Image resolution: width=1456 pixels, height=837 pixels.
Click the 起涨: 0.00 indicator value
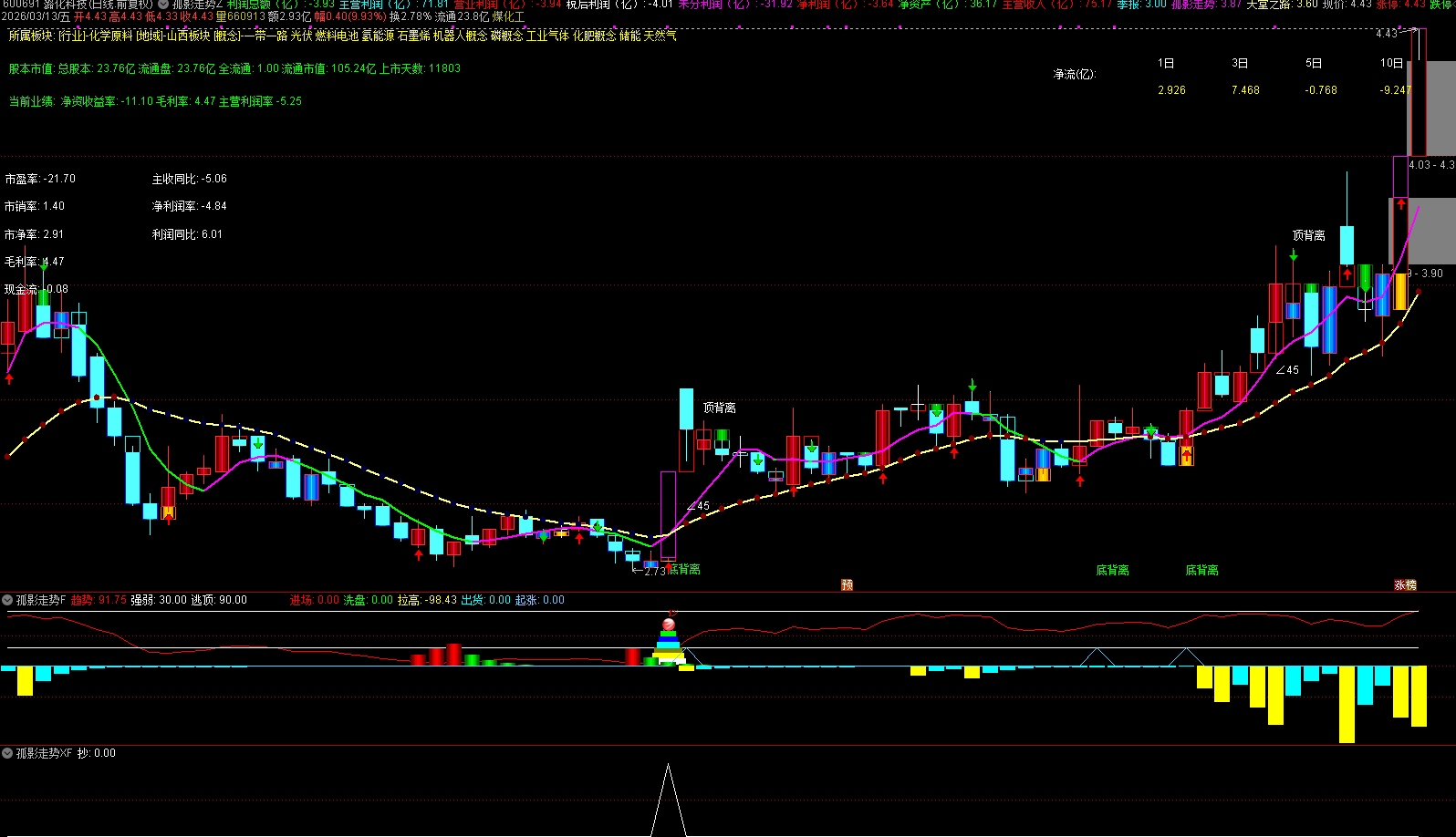coord(540,600)
